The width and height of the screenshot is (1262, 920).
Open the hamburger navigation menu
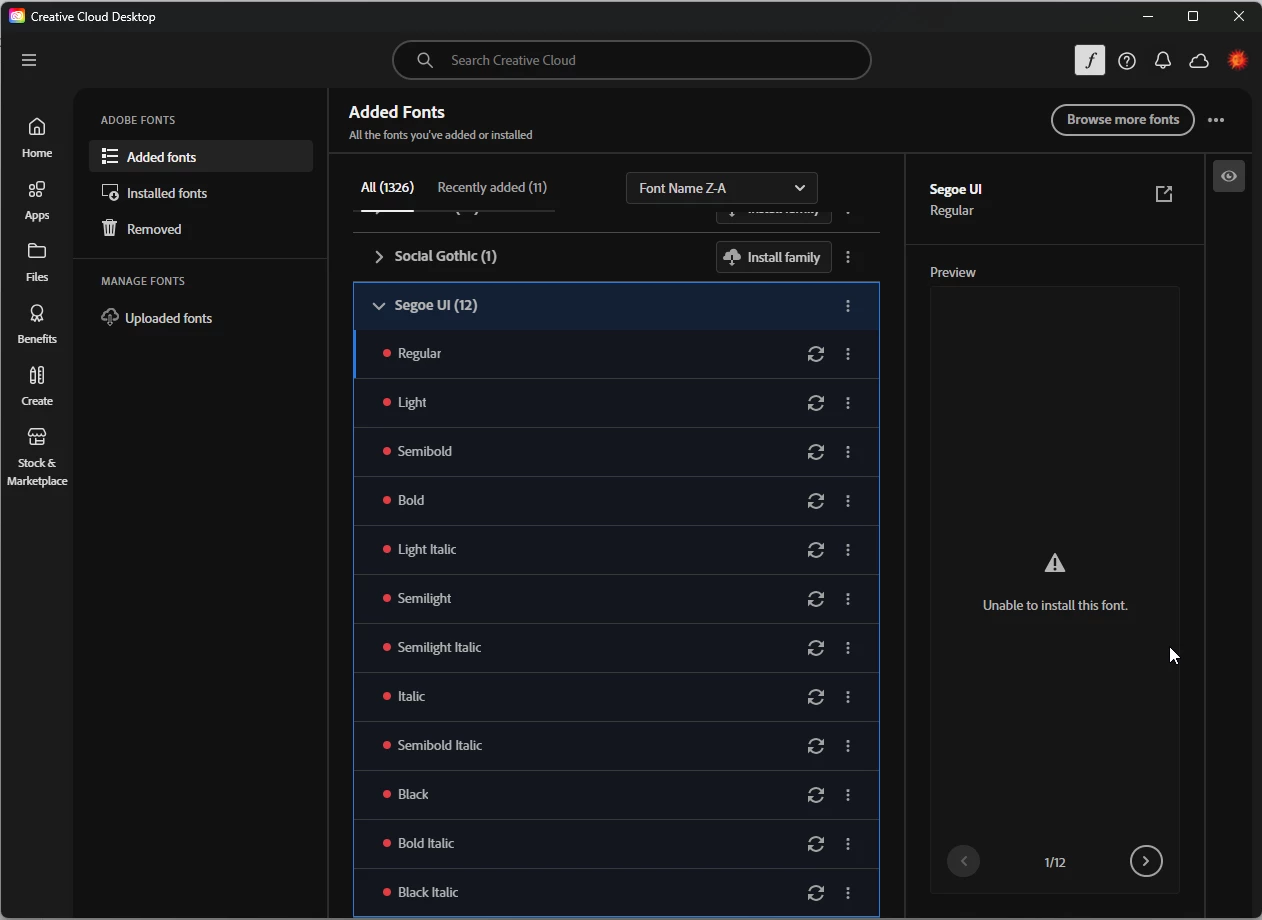(x=29, y=60)
